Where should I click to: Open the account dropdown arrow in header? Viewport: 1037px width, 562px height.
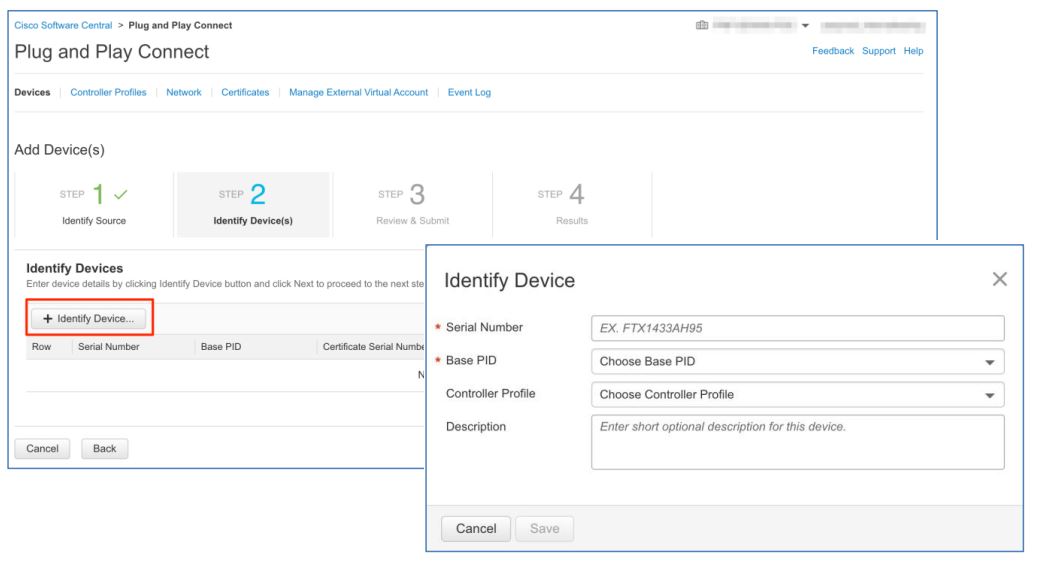coord(806,25)
